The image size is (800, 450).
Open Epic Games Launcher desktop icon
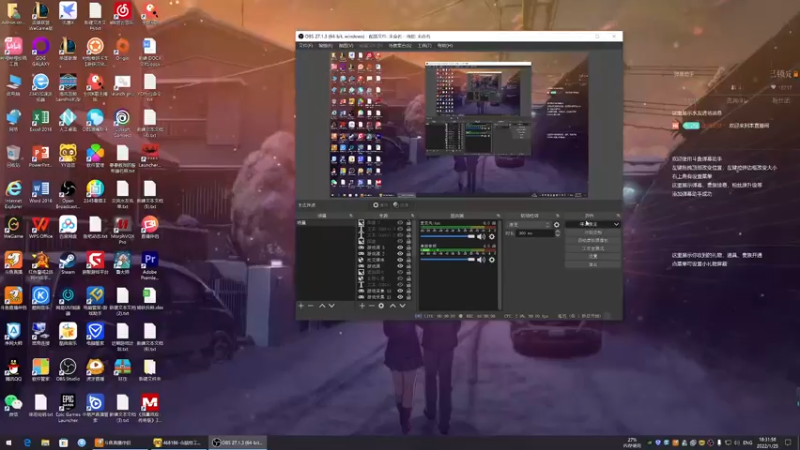67,408
